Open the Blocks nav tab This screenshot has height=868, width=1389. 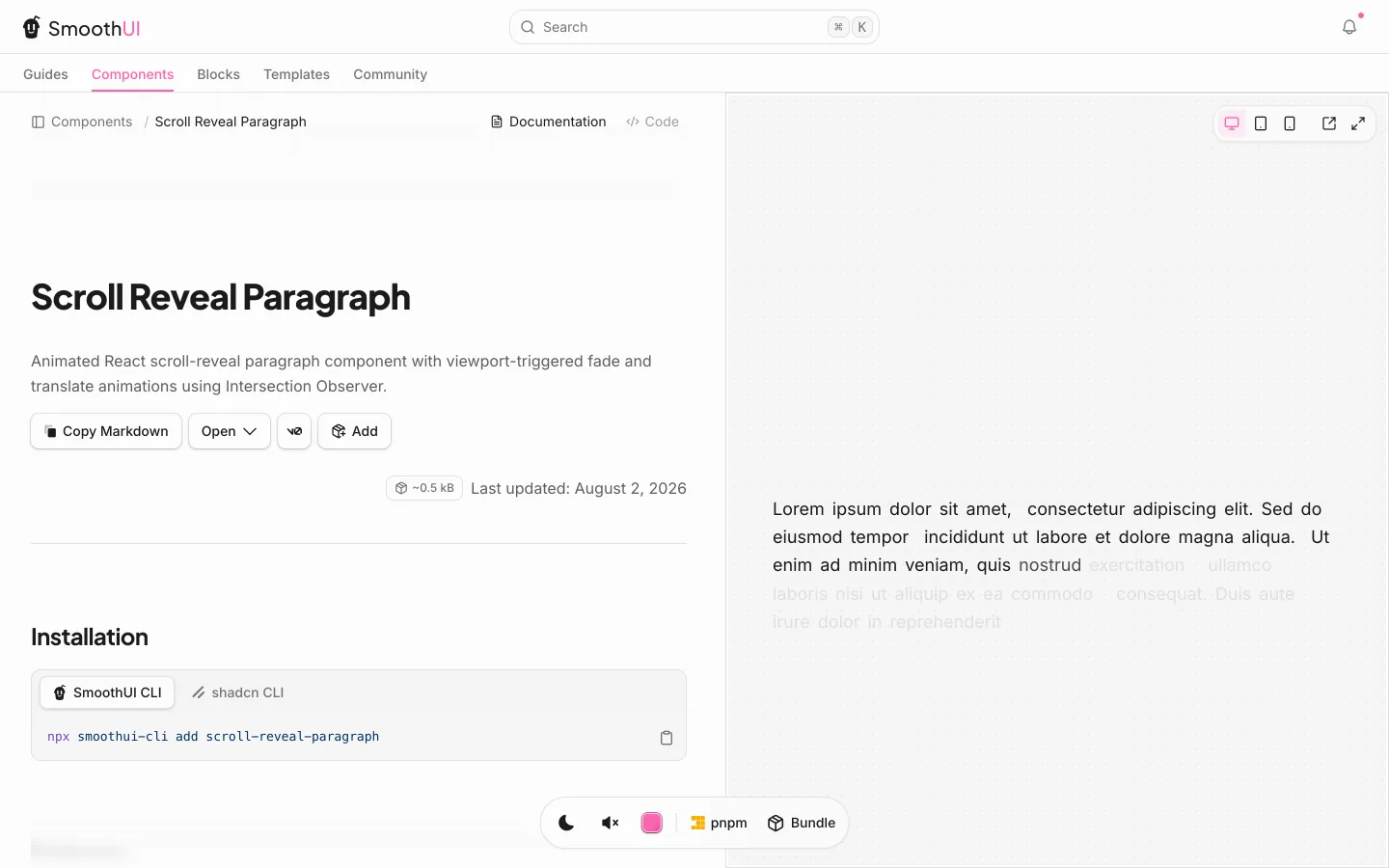(218, 74)
